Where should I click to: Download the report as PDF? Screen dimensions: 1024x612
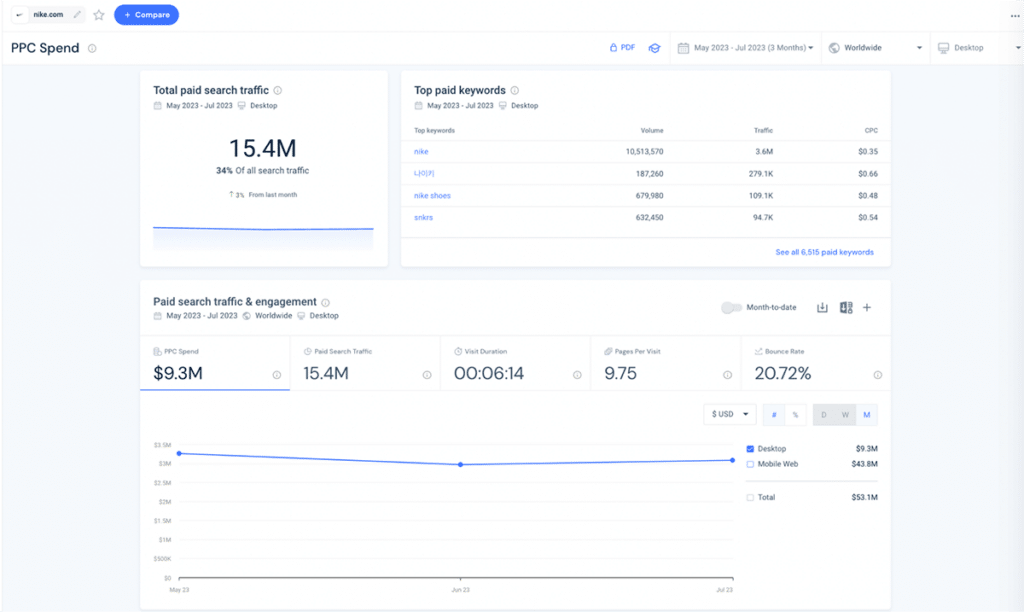(622, 48)
